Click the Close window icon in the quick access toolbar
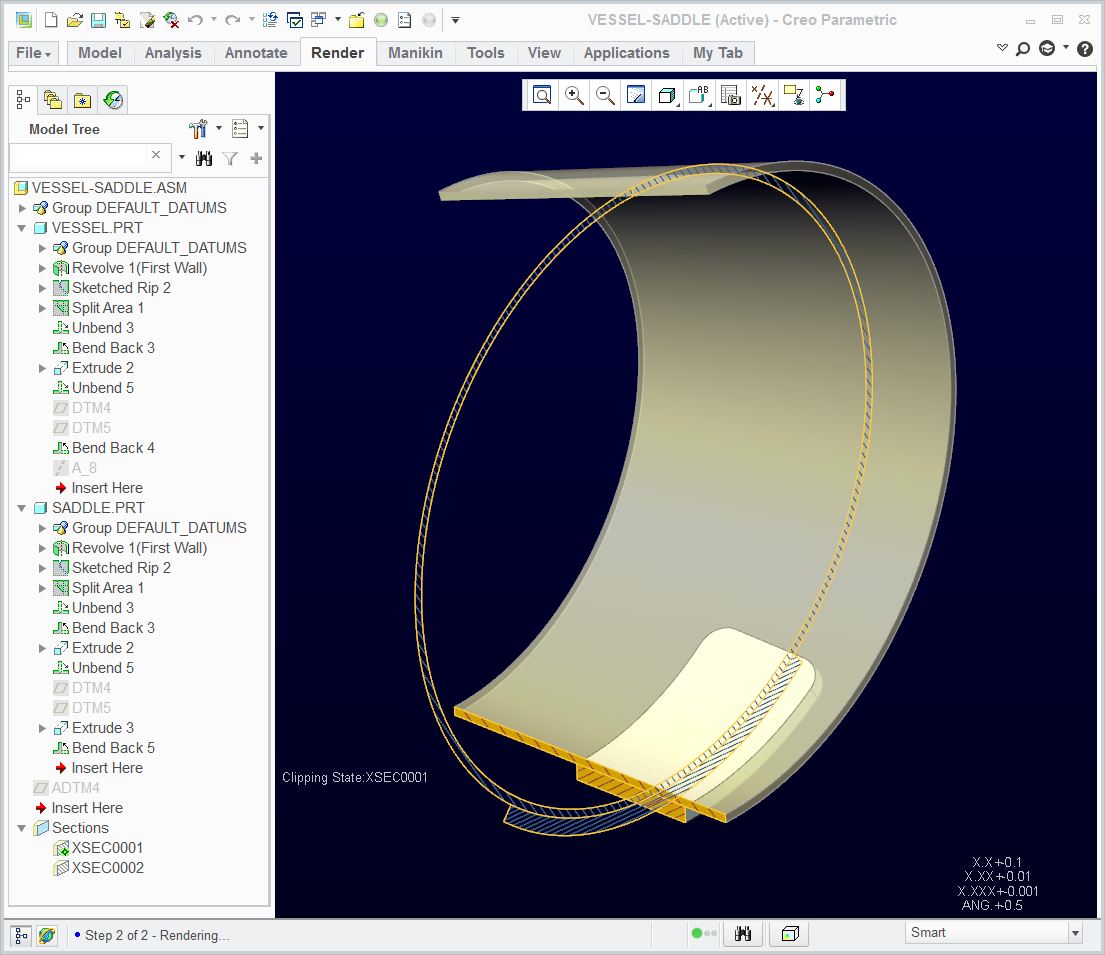The width and height of the screenshot is (1105, 955). click(x=357, y=20)
